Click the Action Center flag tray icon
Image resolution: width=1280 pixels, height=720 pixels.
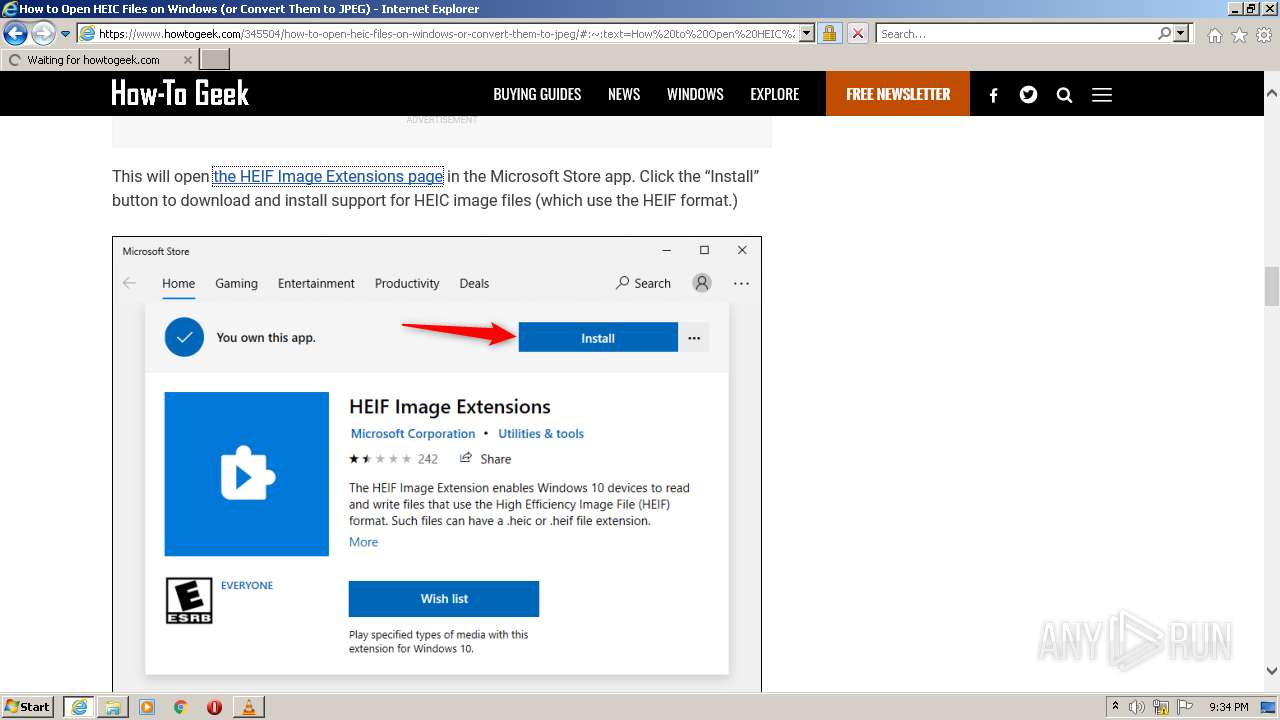[x=1185, y=707]
